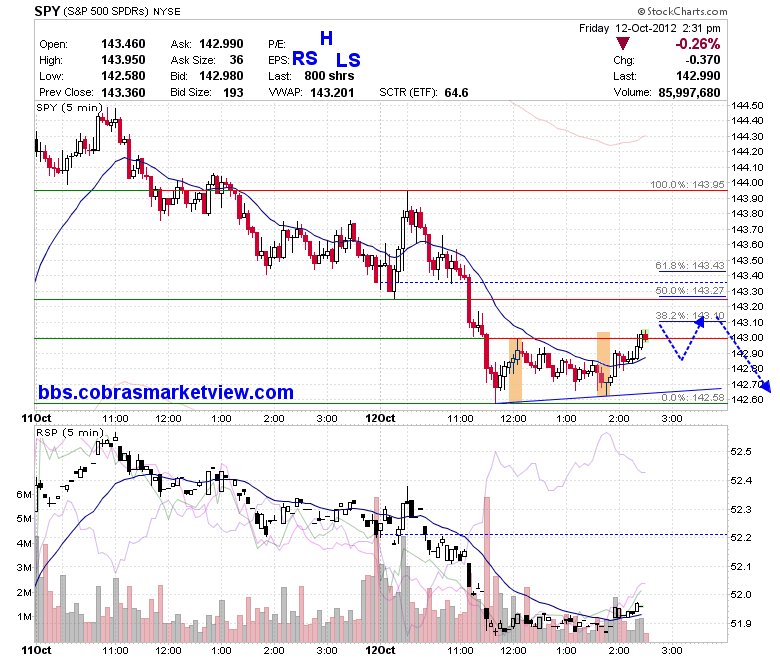Click the 52.2 RSP axis label
Image resolution: width=780 pixels, height=659 pixels.
[x=741, y=538]
